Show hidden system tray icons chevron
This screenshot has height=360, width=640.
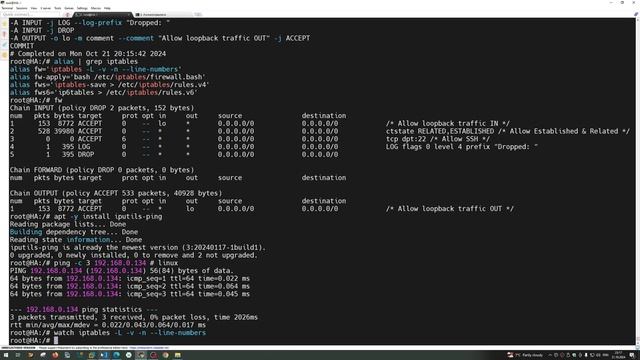click(x=550, y=355)
